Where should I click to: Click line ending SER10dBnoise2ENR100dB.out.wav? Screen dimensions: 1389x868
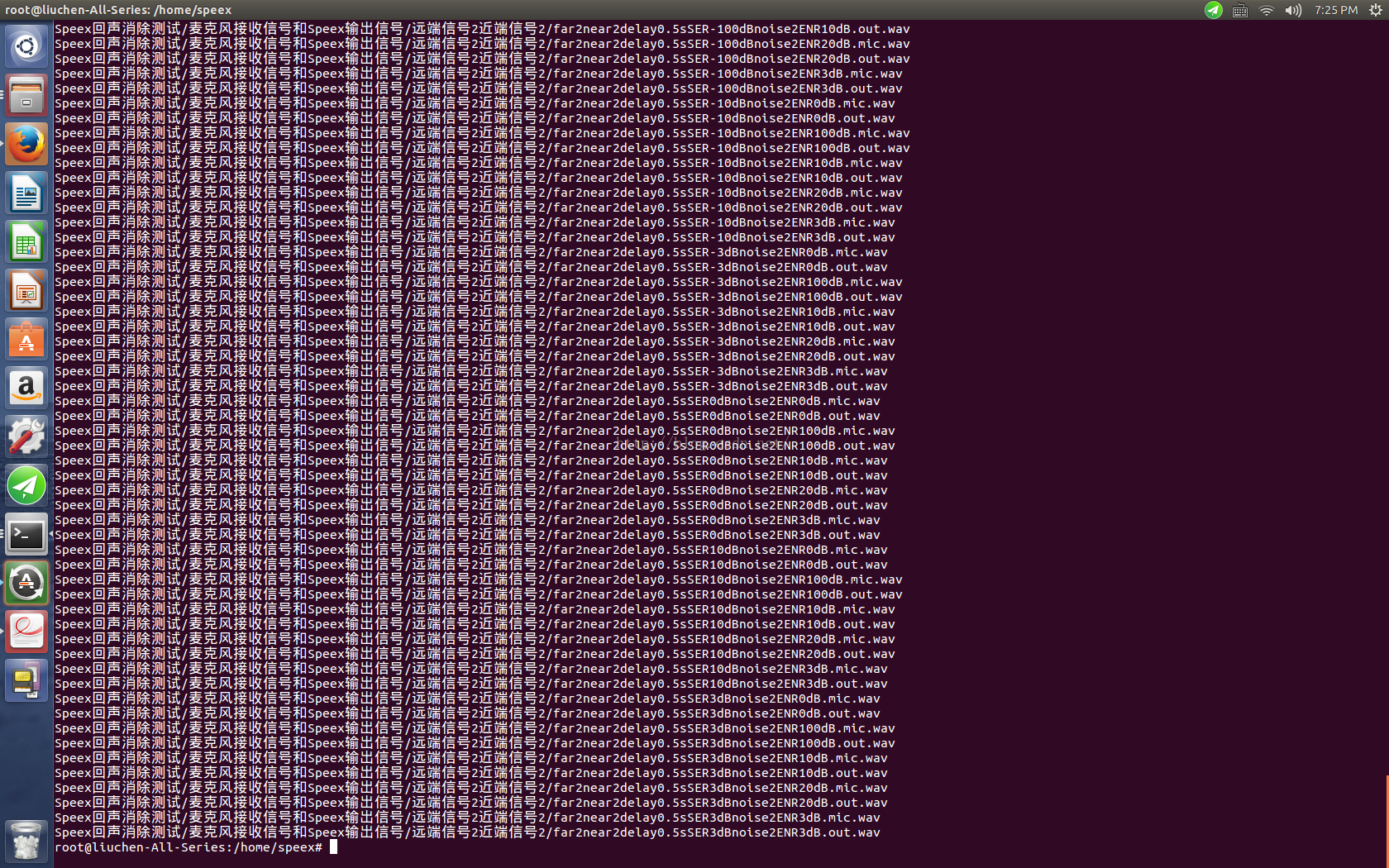coord(479,594)
